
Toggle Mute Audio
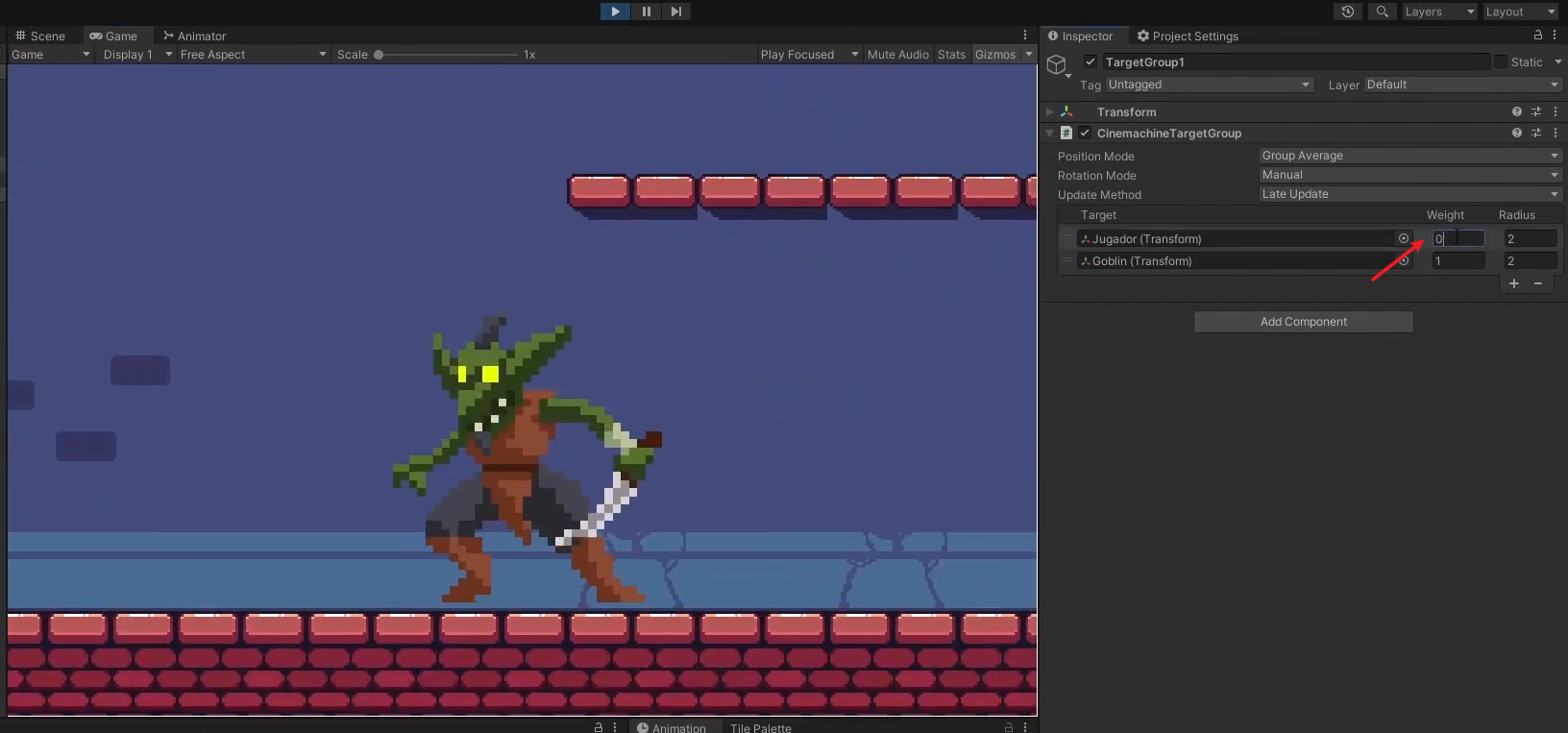tap(898, 55)
